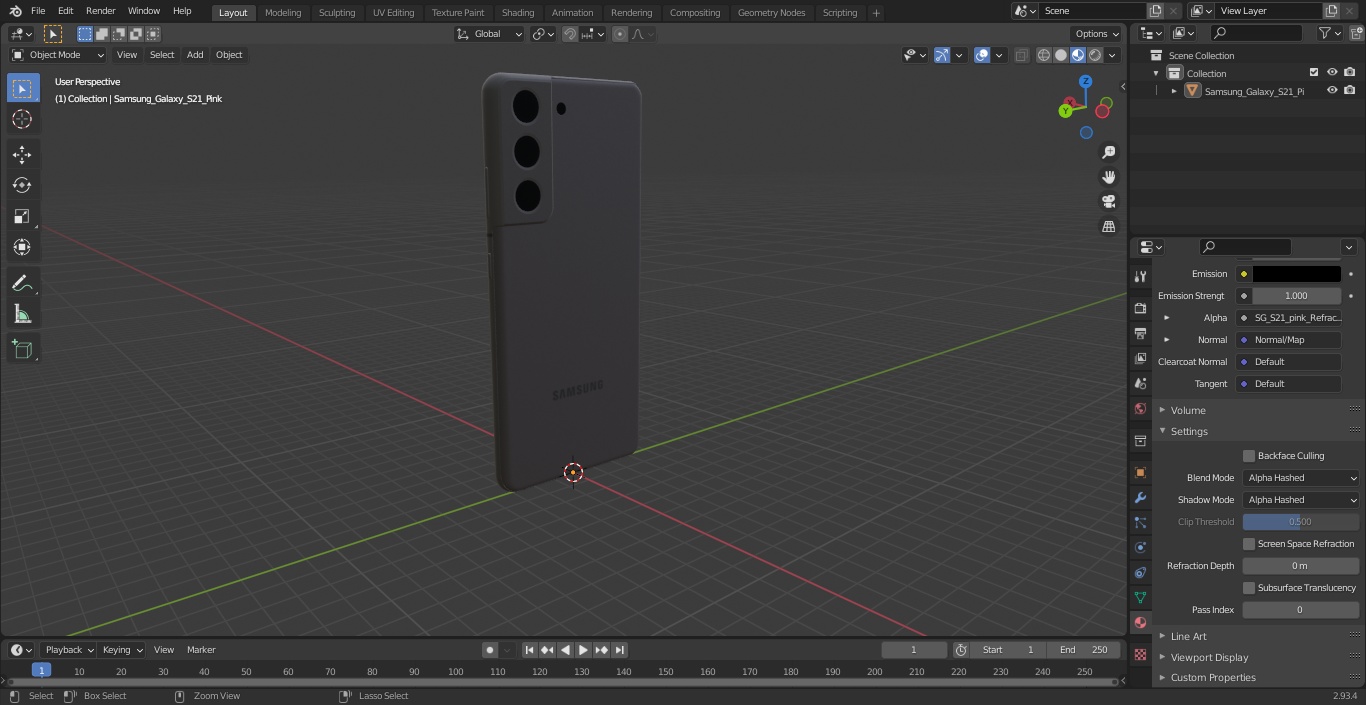Expand the Line Art panel

pos(1188,636)
